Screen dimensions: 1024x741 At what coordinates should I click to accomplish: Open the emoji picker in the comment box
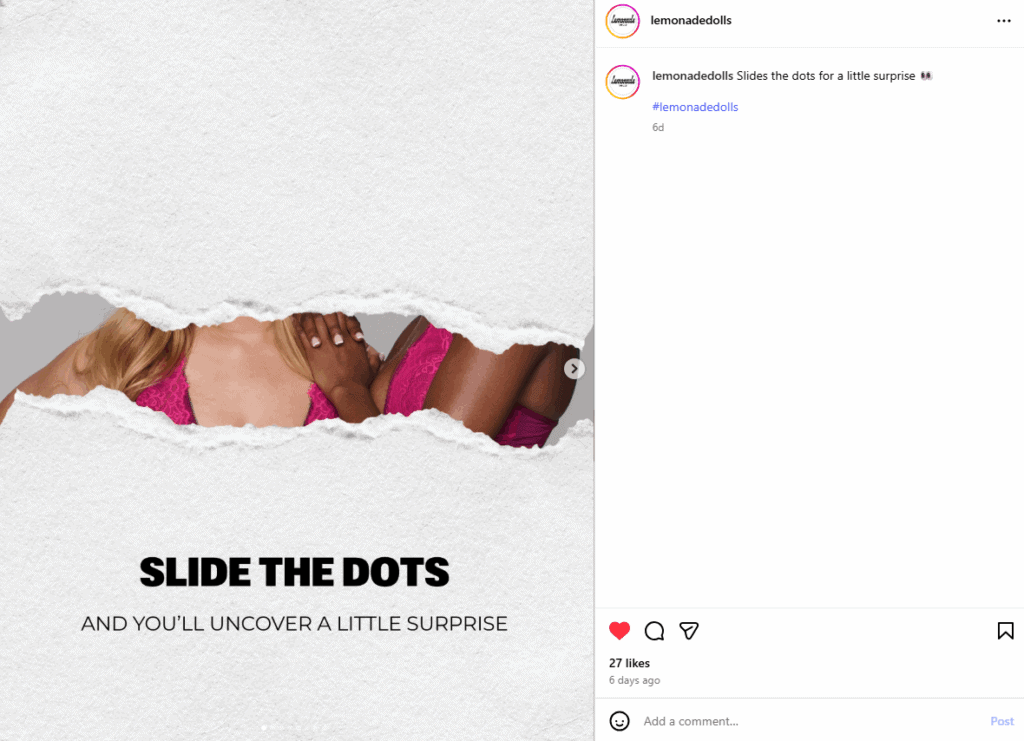click(621, 720)
